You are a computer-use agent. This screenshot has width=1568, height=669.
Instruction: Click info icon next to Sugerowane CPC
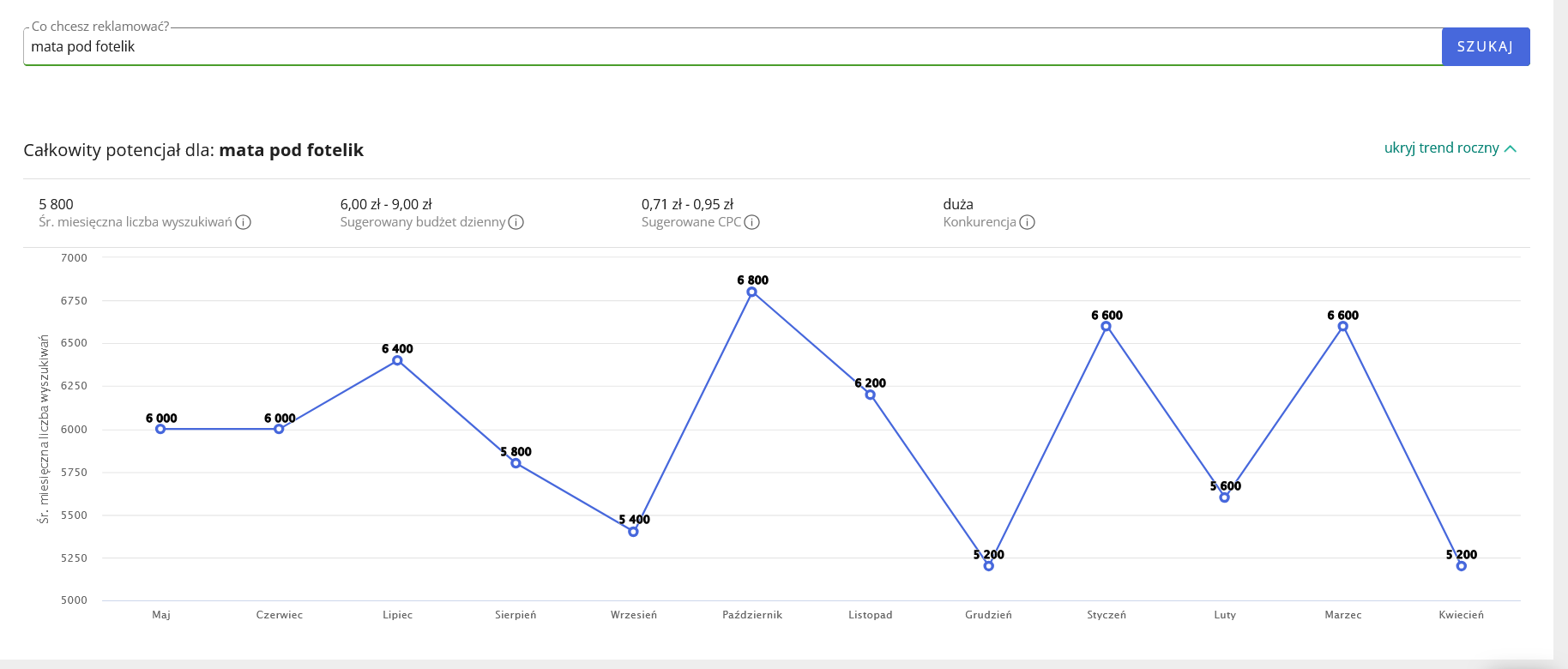pyautogui.click(x=752, y=222)
